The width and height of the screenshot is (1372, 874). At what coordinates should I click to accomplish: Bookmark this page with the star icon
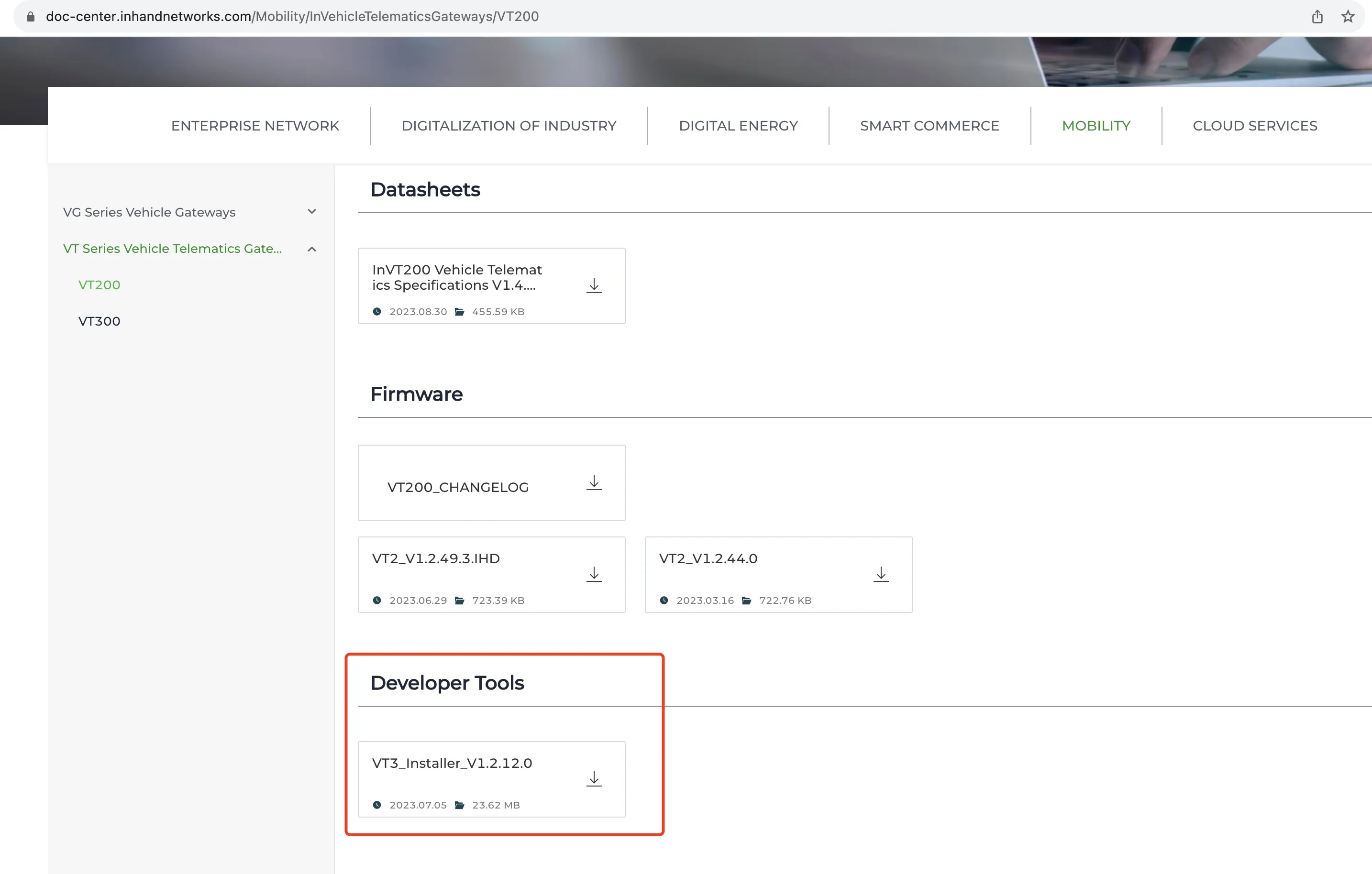click(x=1348, y=17)
